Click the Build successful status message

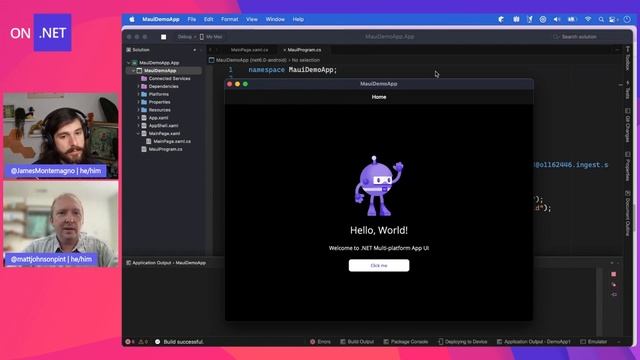tap(183, 342)
